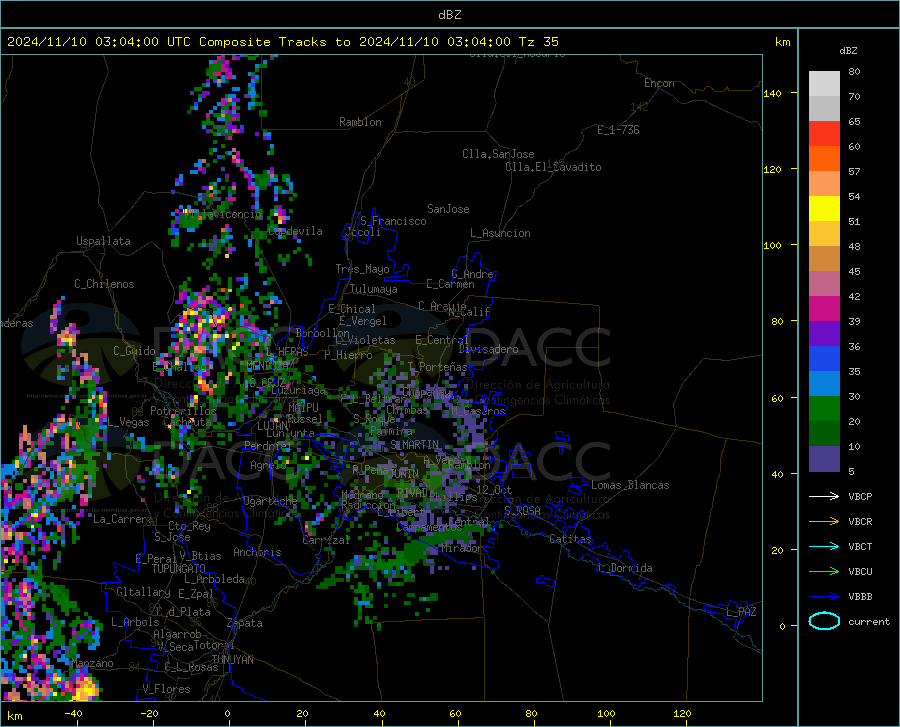Click the 'km' unit label at bottom left
This screenshot has width=900, height=727.
[14, 716]
